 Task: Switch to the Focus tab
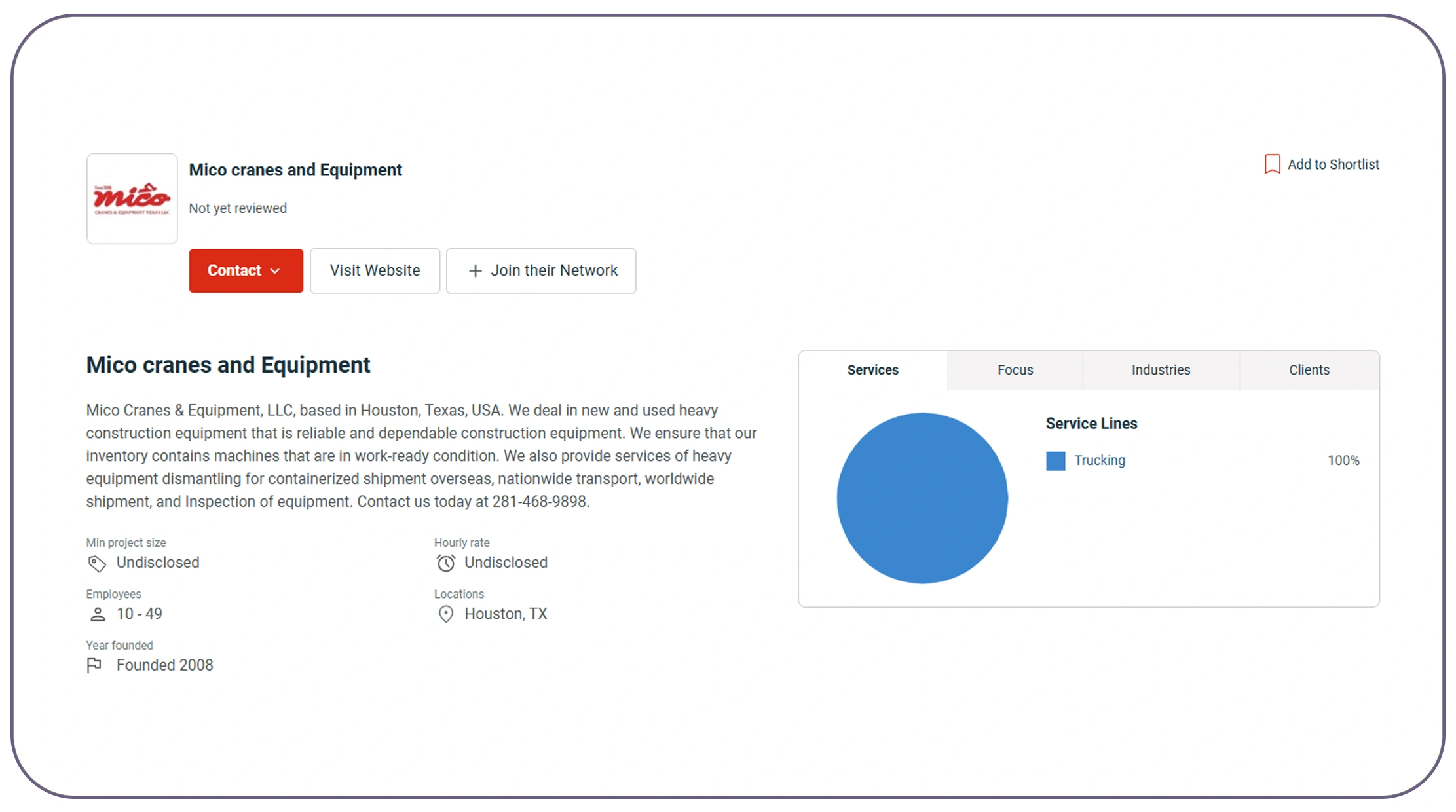(x=1015, y=370)
